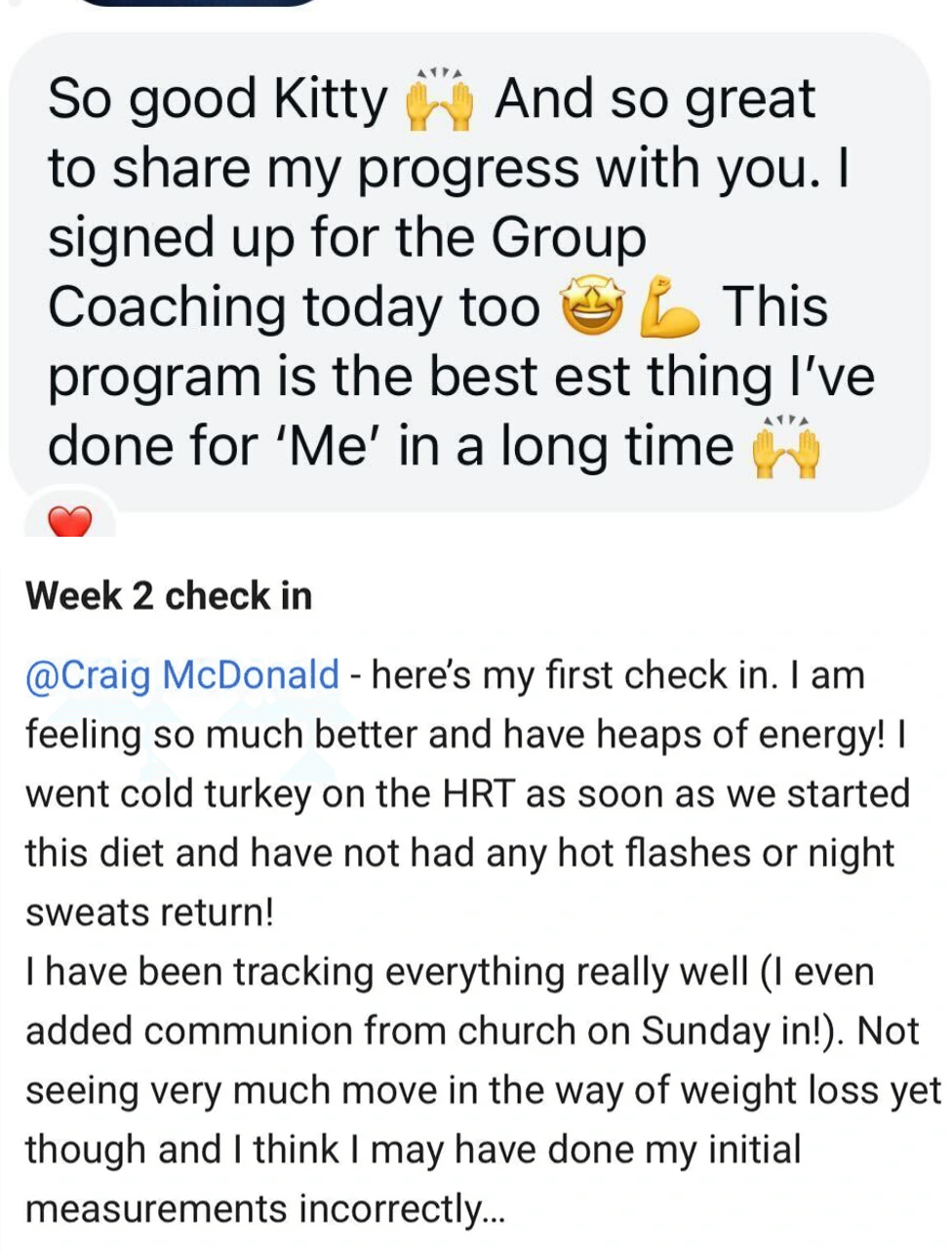Viewport: 952px width, 1253px height.
Task: Click the word 'HRT' in the post
Action: 478,794
